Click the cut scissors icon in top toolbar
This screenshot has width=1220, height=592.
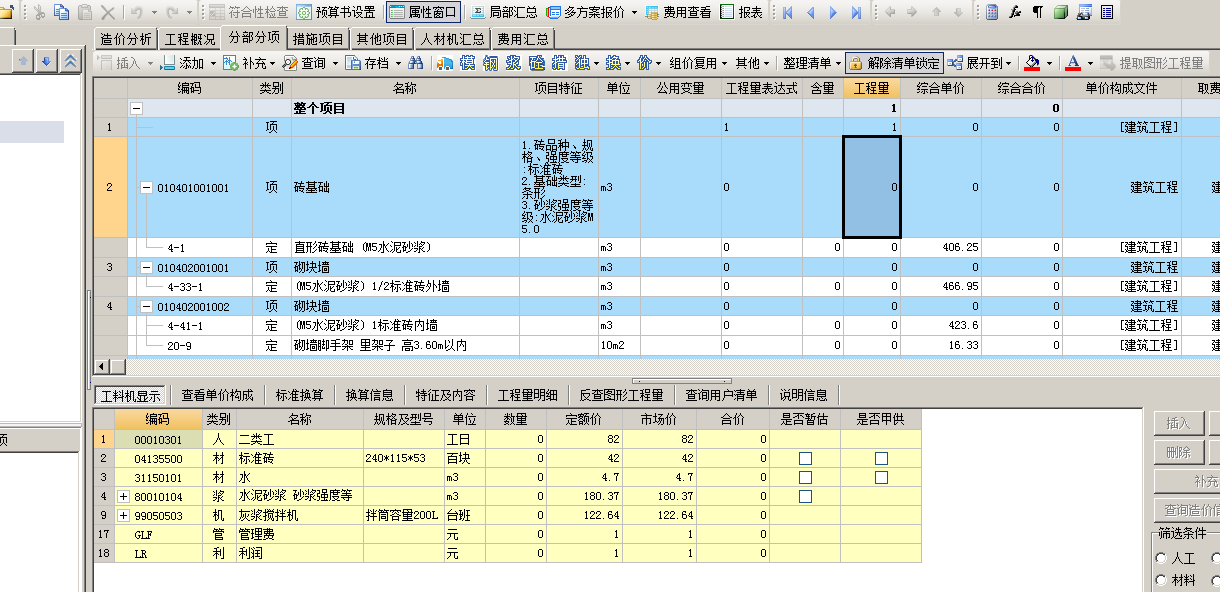click(38, 12)
